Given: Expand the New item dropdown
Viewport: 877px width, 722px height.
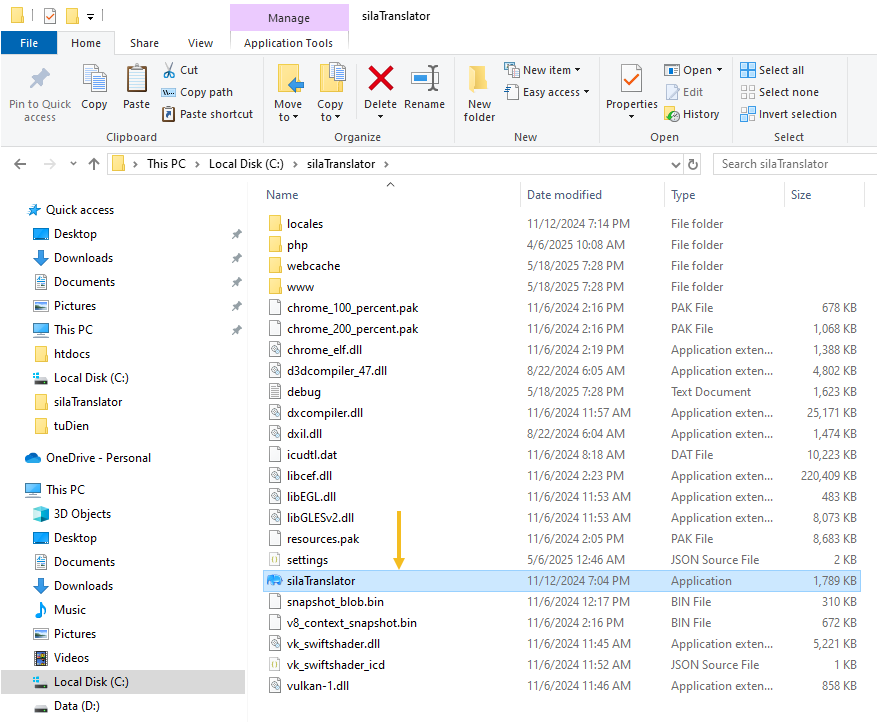Looking at the screenshot, I should click(x=543, y=70).
